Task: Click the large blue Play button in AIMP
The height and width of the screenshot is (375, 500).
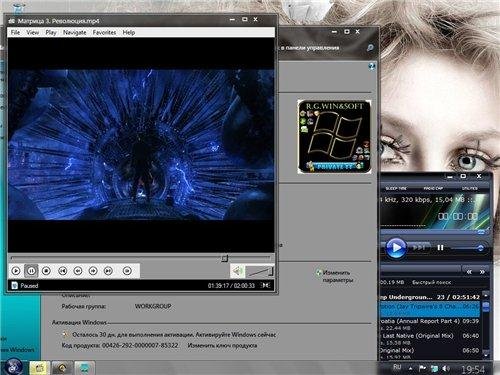Action: (x=396, y=248)
